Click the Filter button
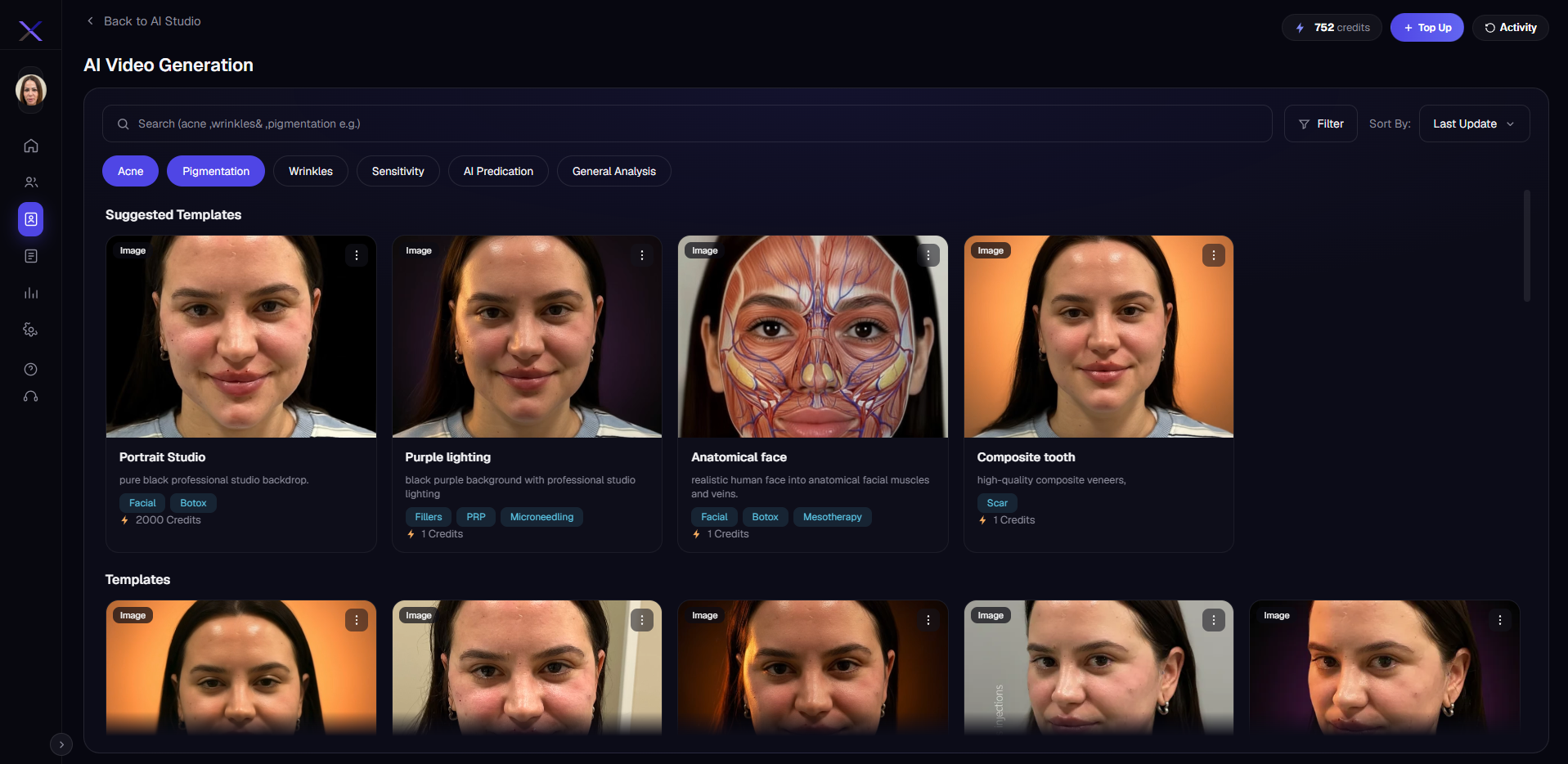1568x764 pixels. [x=1321, y=124]
